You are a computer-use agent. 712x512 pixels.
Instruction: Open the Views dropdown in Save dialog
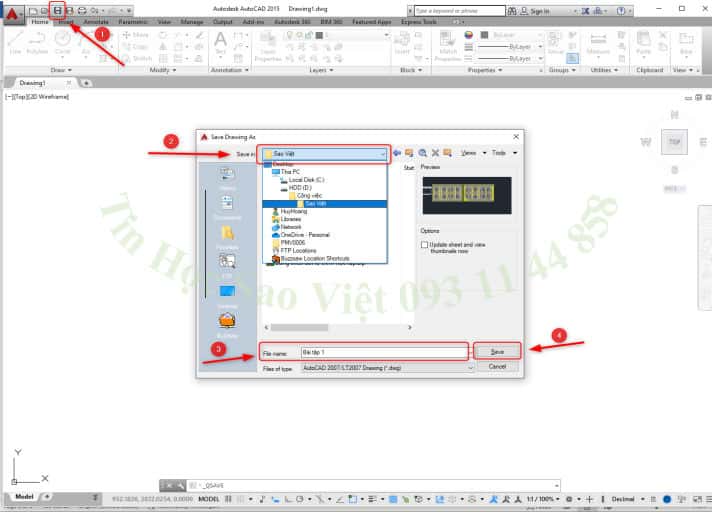[x=473, y=153]
